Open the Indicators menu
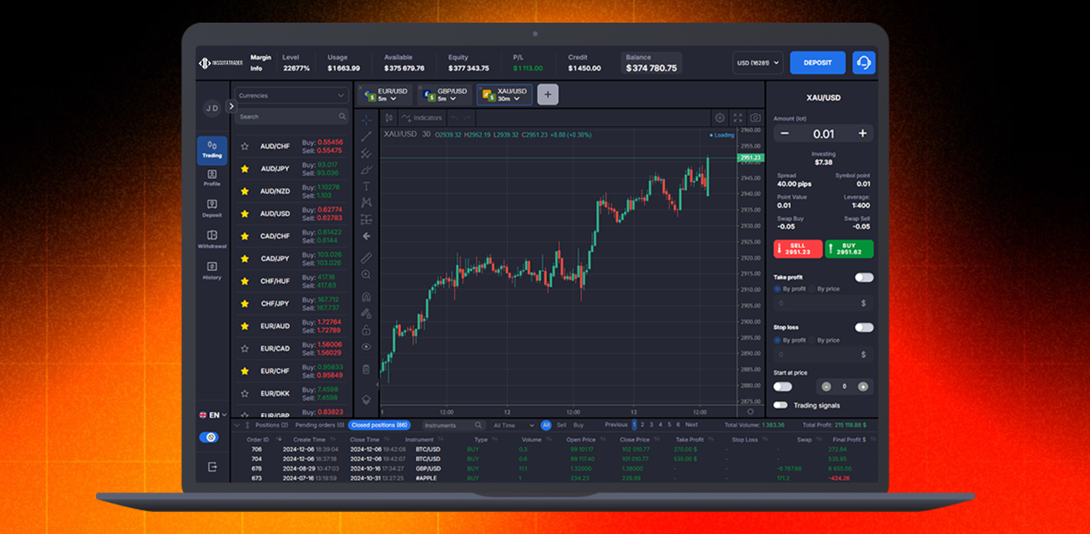Screen dimensions: 1090x534 tap(422, 118)
